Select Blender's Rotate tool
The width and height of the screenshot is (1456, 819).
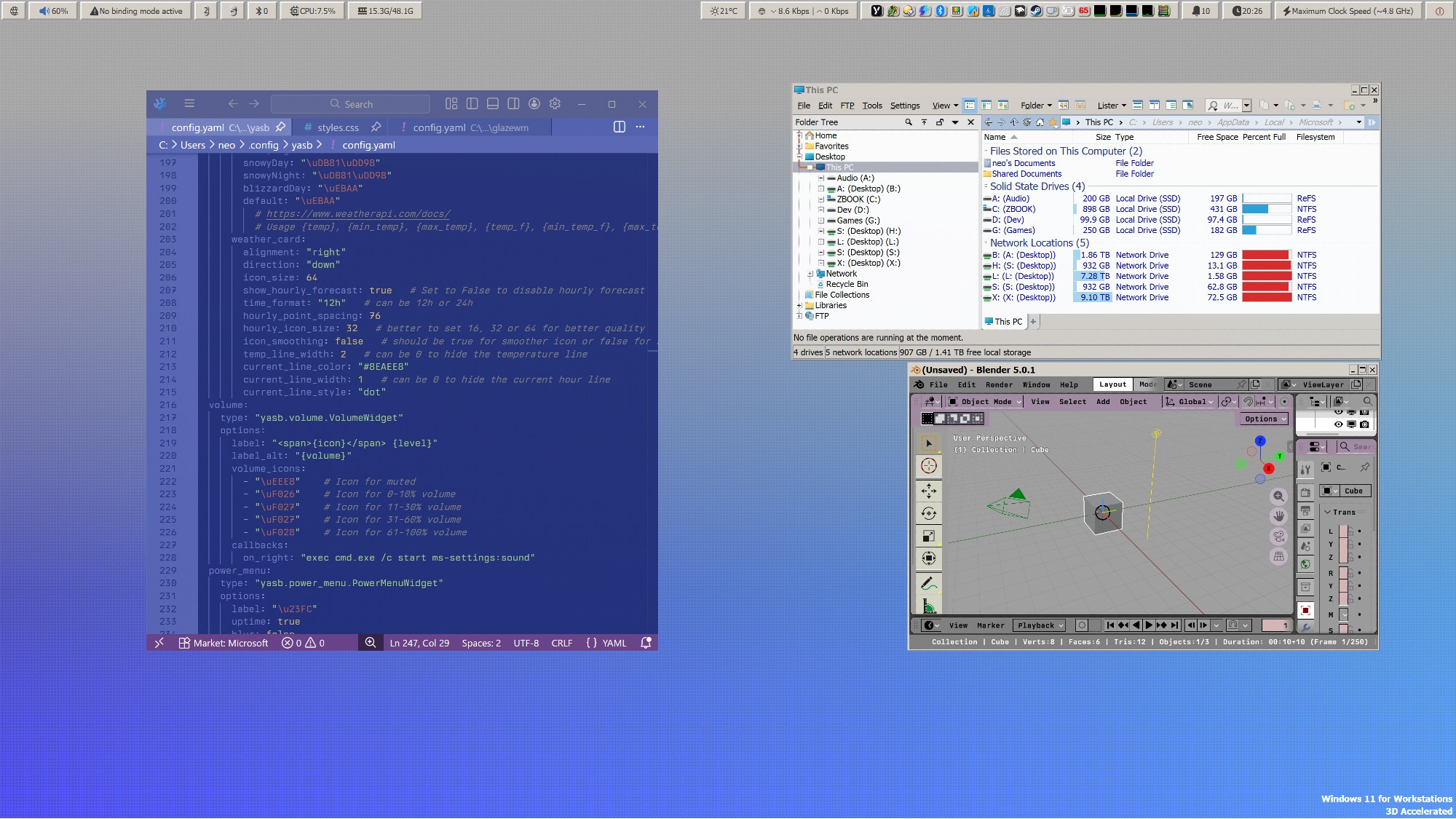tap(929, 513)
